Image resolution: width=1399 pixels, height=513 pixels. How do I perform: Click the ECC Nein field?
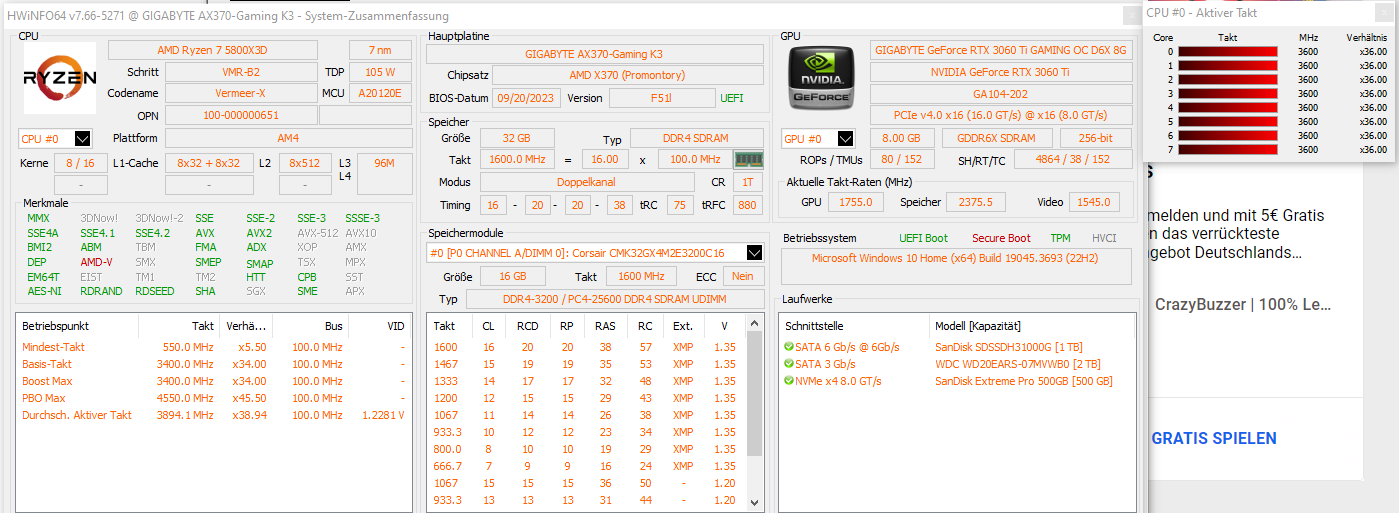[743, 276]
